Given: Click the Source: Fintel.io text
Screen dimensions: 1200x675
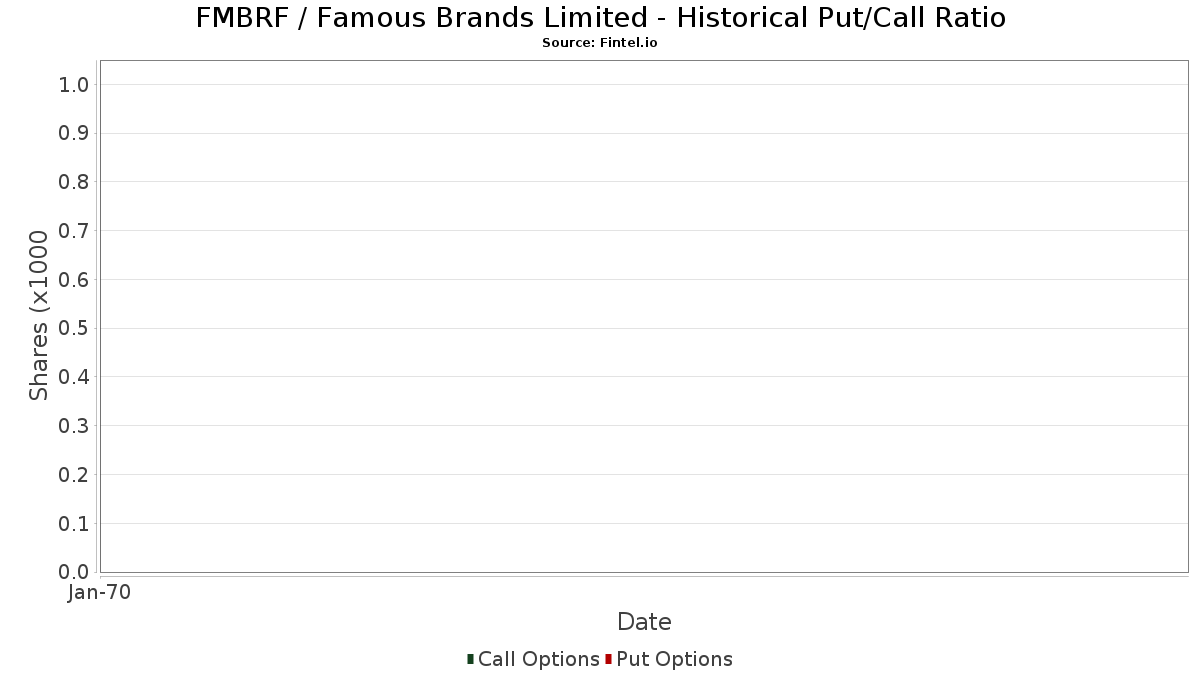Looking at the screenshot, I should click(599, 43).
